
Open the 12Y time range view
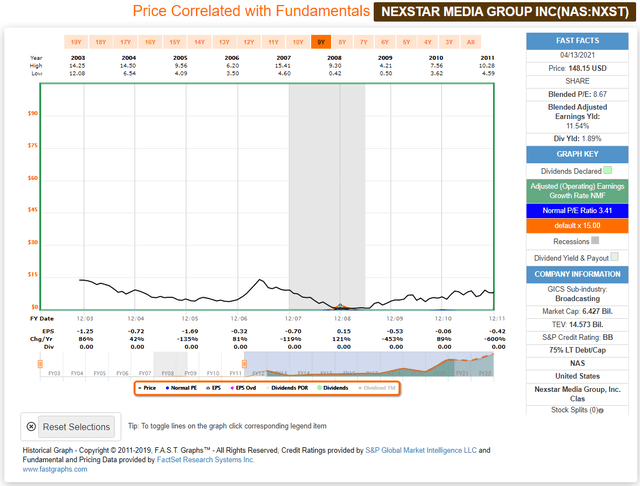(x=249, y=42)
